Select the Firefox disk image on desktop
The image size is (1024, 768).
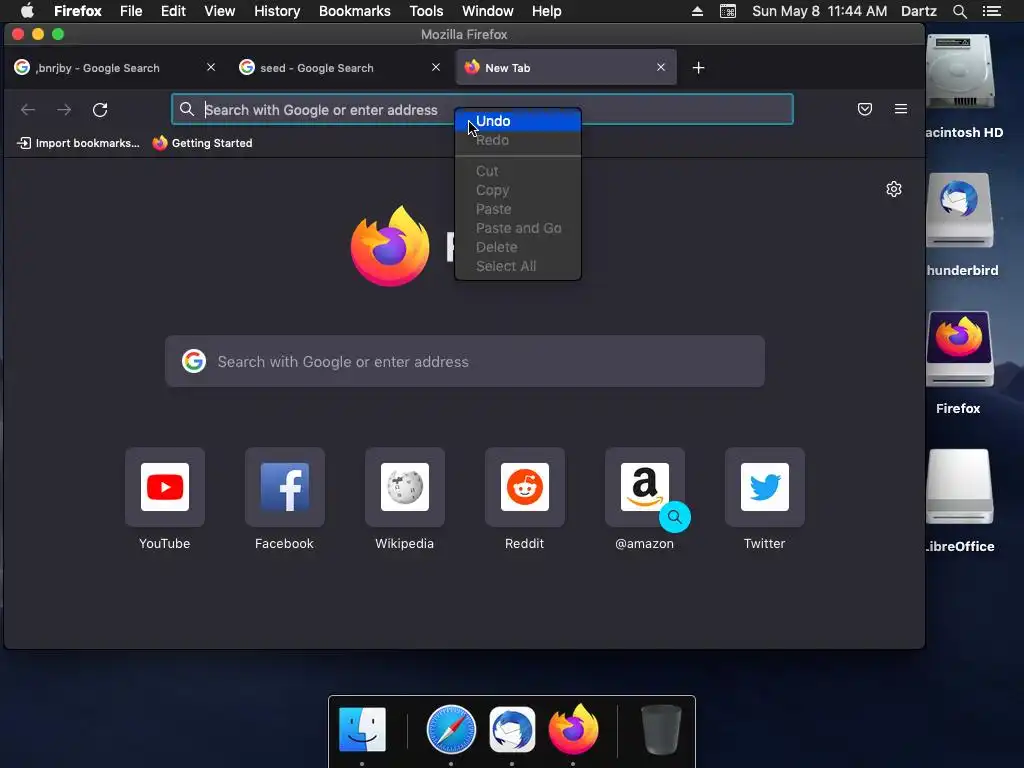click(959, 349)
